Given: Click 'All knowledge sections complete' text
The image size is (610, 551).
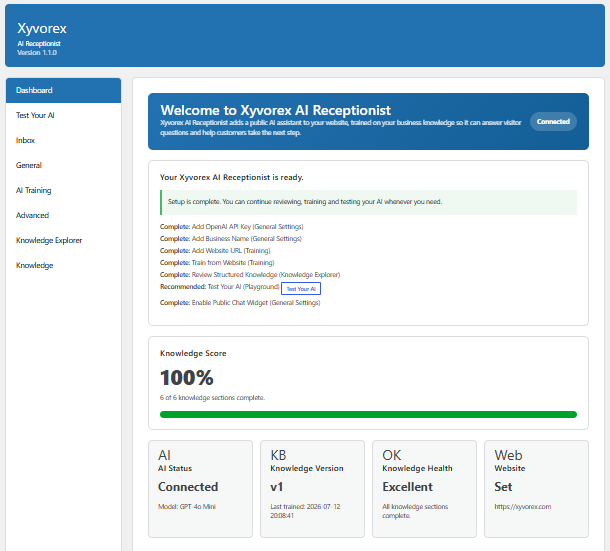Looking at the screenshot, I should (x=415, y=511).
